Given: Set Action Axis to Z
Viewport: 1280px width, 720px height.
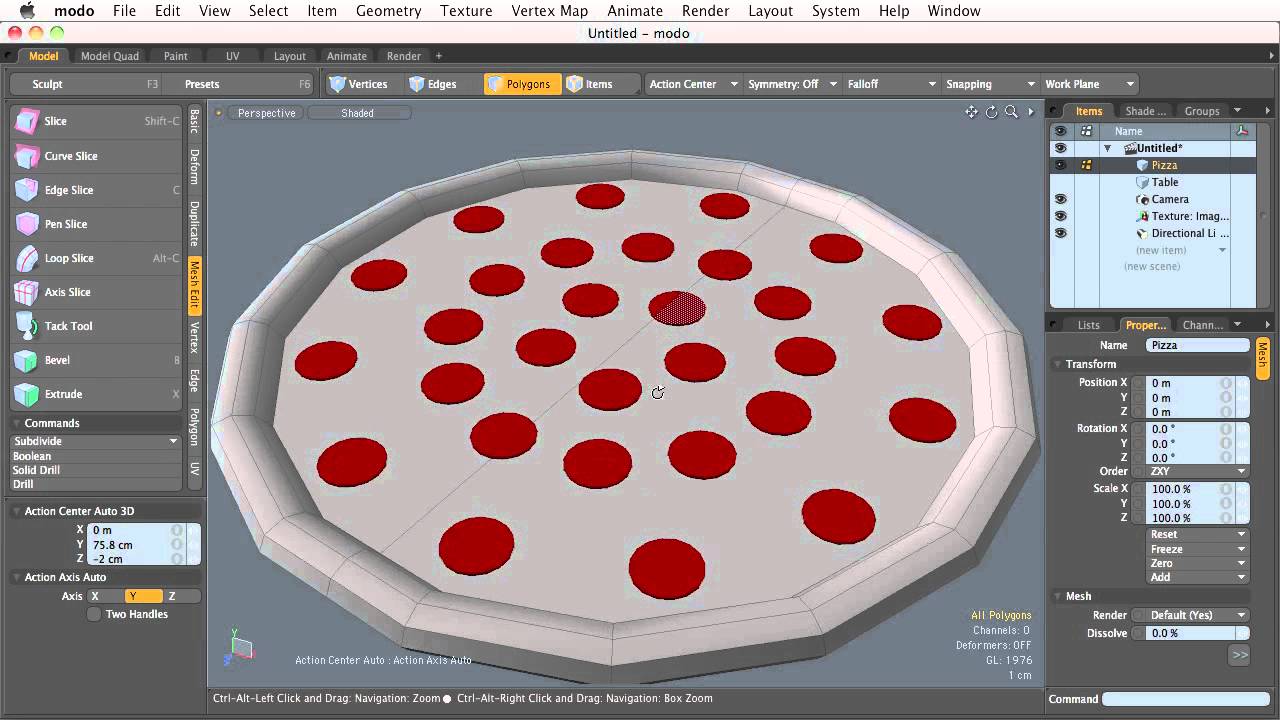Looking at the screenshot, I should click(182, 596).
